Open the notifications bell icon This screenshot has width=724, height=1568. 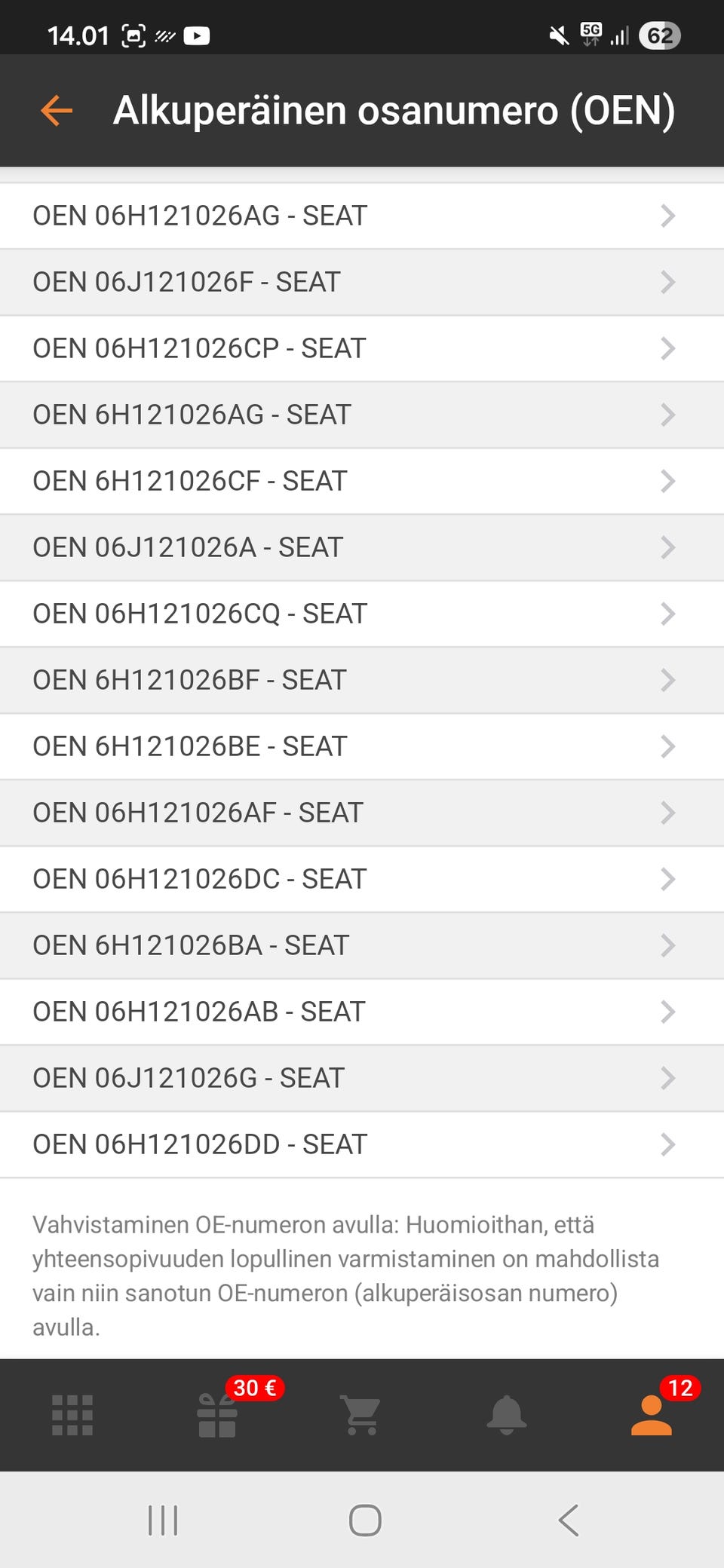point(506,1415)
